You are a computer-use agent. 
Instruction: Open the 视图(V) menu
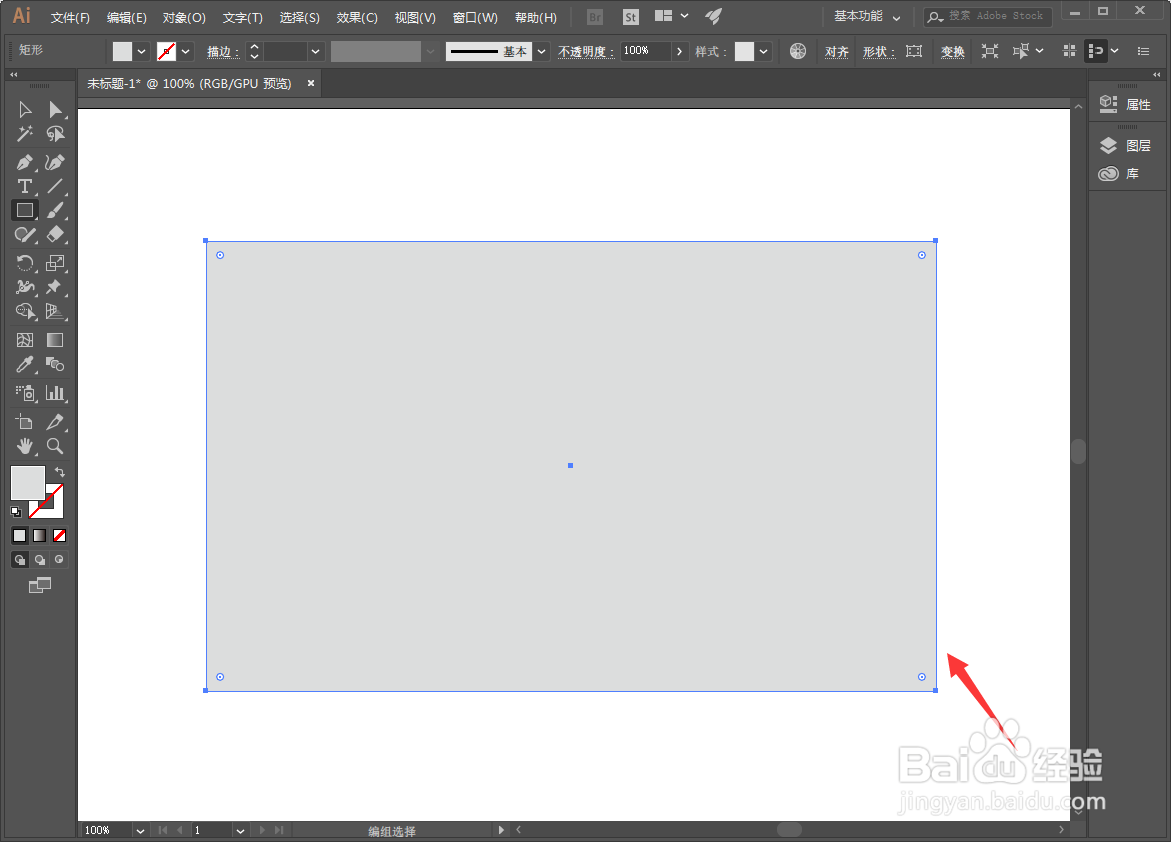pos(414,17)
